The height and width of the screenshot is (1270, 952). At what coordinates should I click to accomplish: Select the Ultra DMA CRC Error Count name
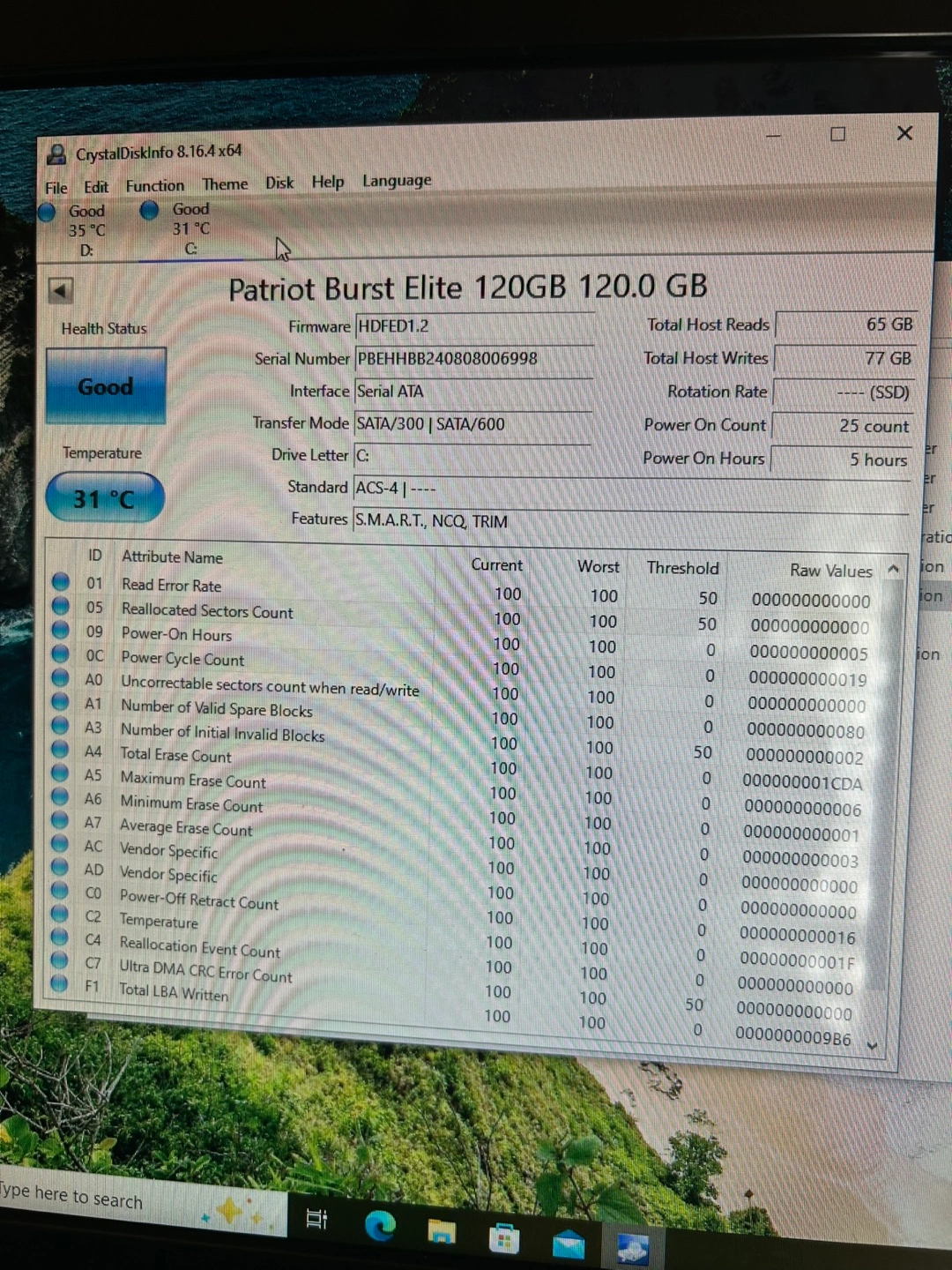(x=205, y=972)
